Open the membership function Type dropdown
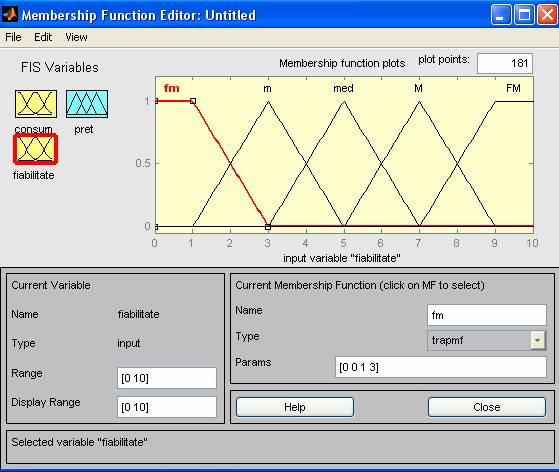This screenshot has width=559, height=472. [x=487, y=340]
